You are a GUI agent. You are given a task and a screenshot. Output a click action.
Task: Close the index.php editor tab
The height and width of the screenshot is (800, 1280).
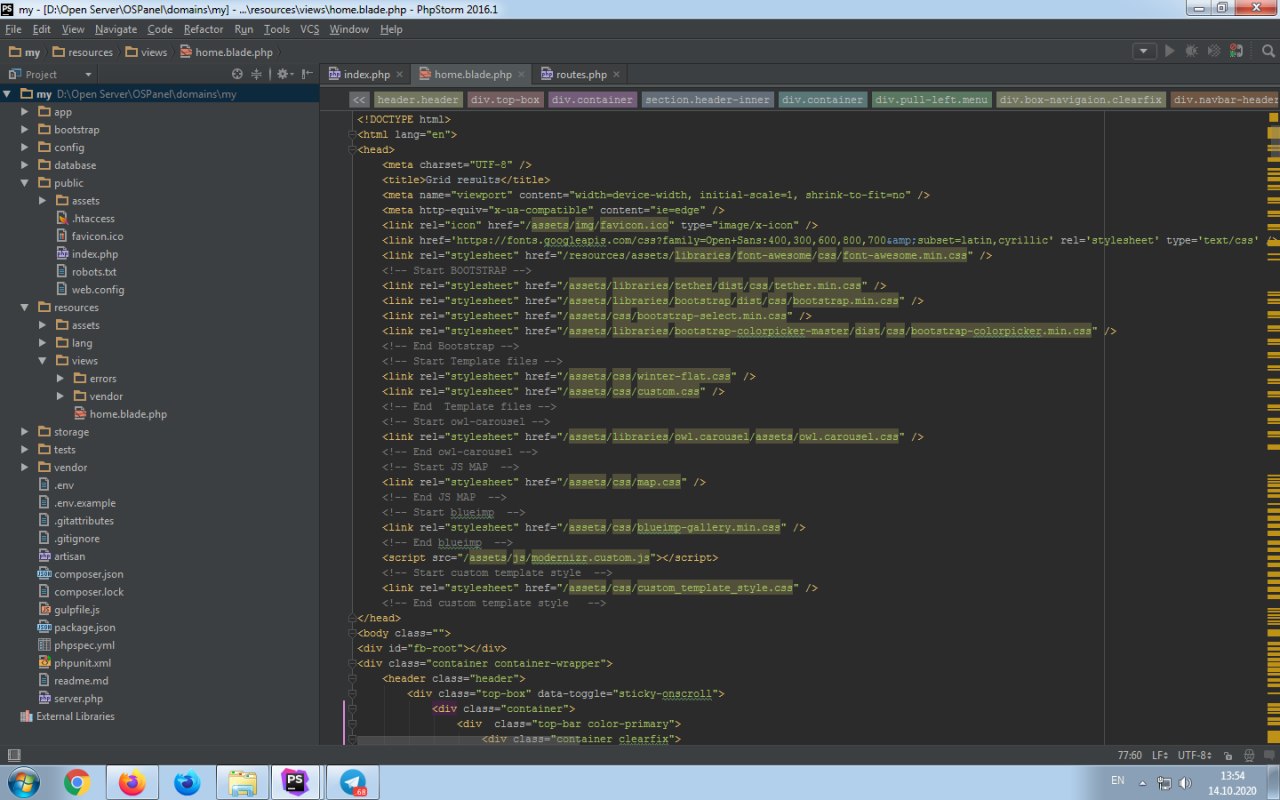click(x=400, y=74)
